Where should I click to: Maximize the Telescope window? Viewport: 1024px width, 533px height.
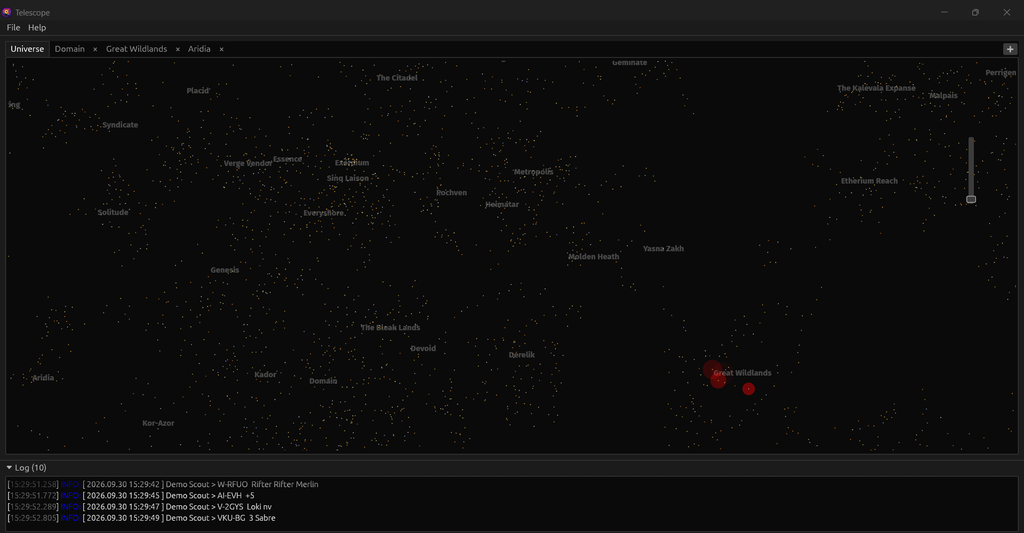pyautogui.click(x=975, y=12)
